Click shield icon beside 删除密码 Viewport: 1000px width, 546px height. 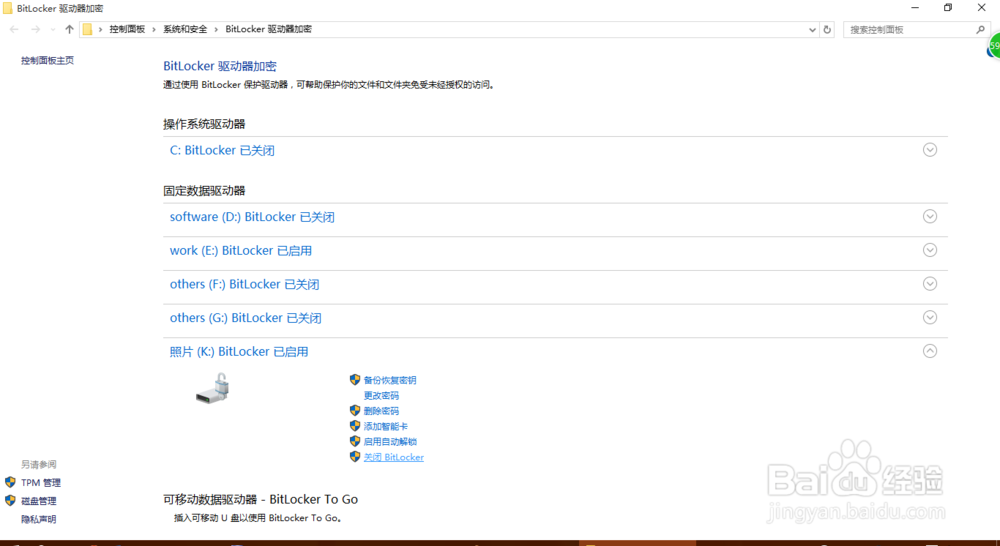[355, 410]
